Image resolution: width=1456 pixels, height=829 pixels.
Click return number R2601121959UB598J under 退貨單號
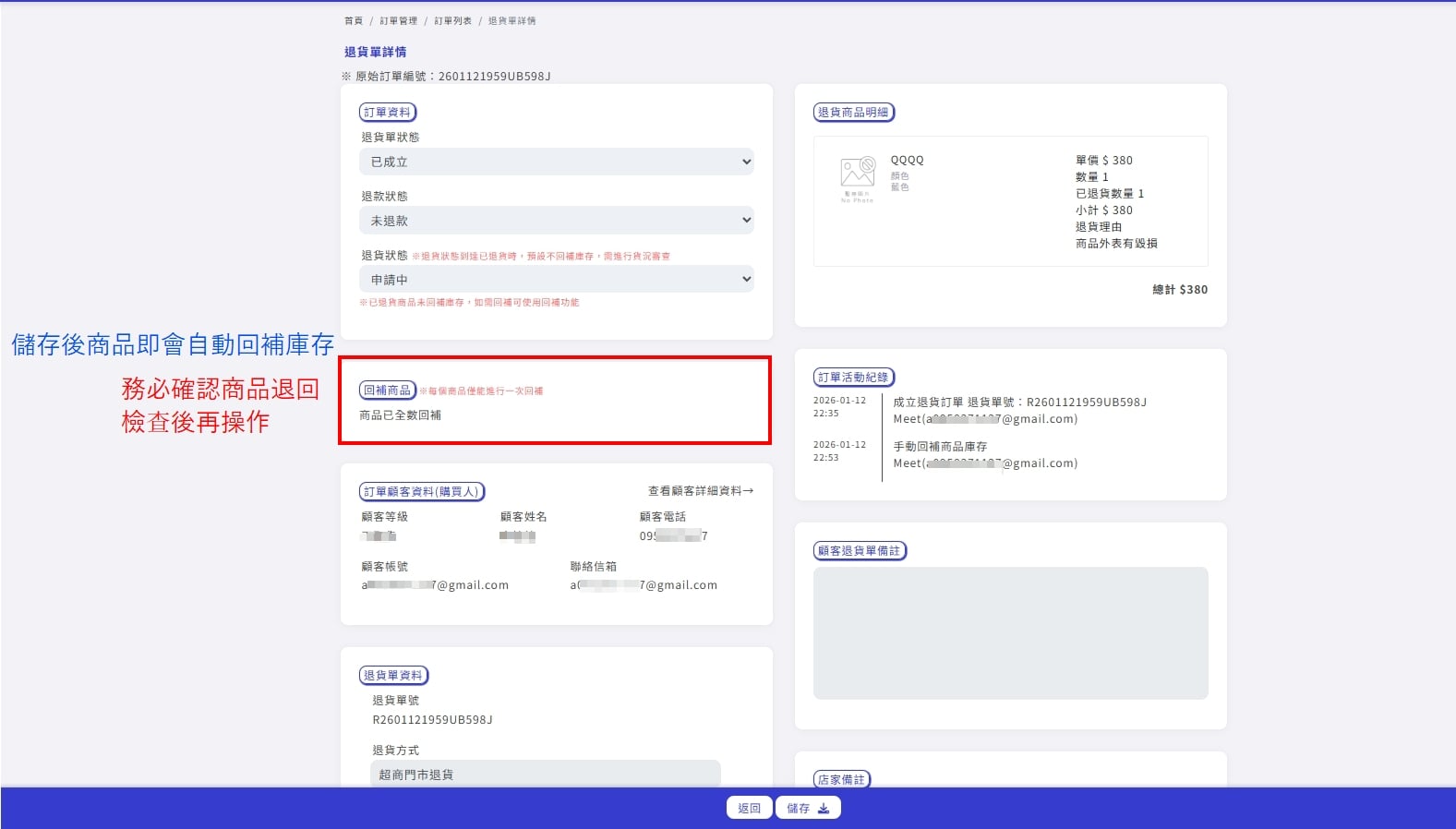click(x=432, y=720)
